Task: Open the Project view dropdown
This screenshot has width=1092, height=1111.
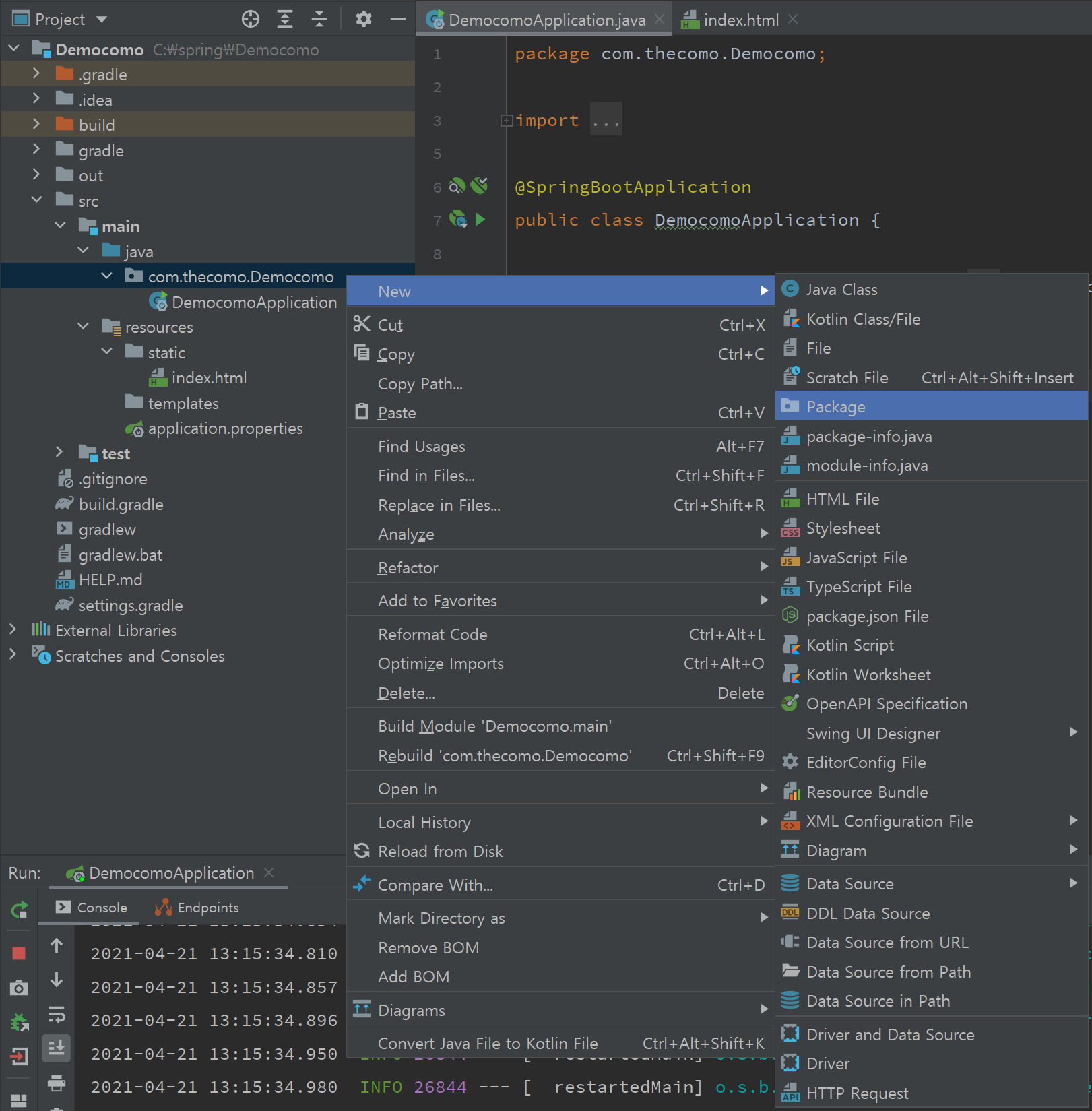Action: tap(102, 20)
